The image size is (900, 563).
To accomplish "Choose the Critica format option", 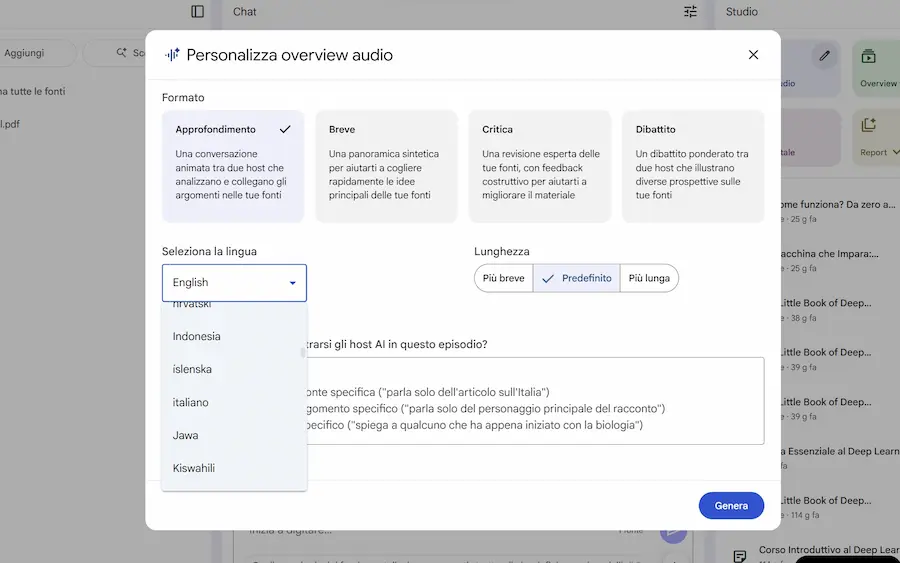I will [x=540, y=166].
